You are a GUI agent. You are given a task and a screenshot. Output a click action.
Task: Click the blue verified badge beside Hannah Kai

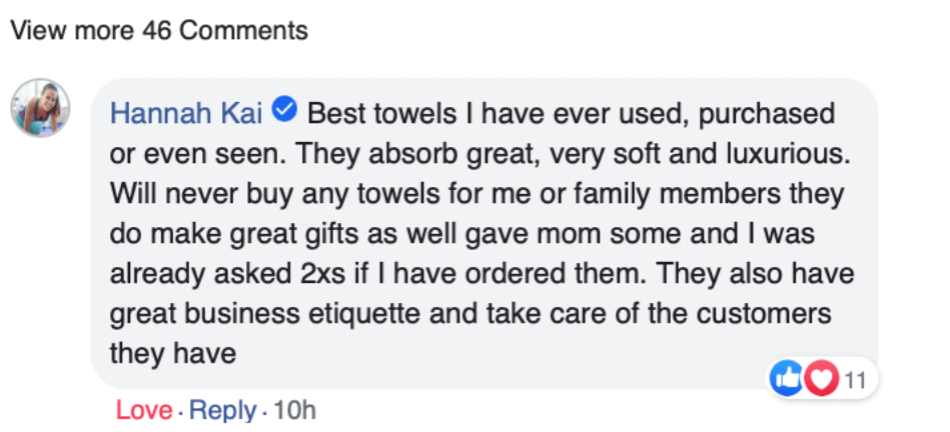(284, 112)
